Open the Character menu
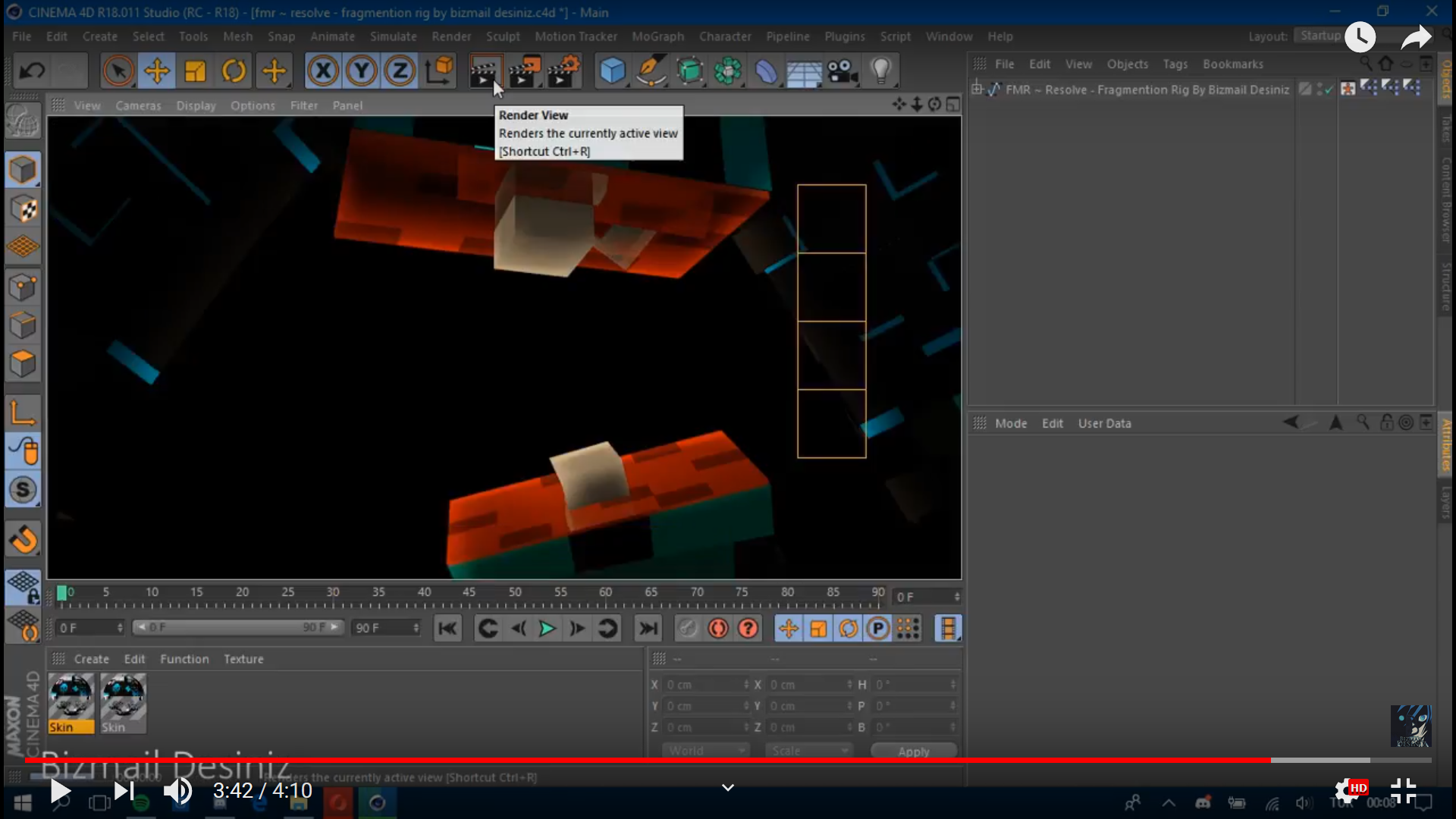The width and height of the screenshot is (1456, 819). (x=725, y=36)
